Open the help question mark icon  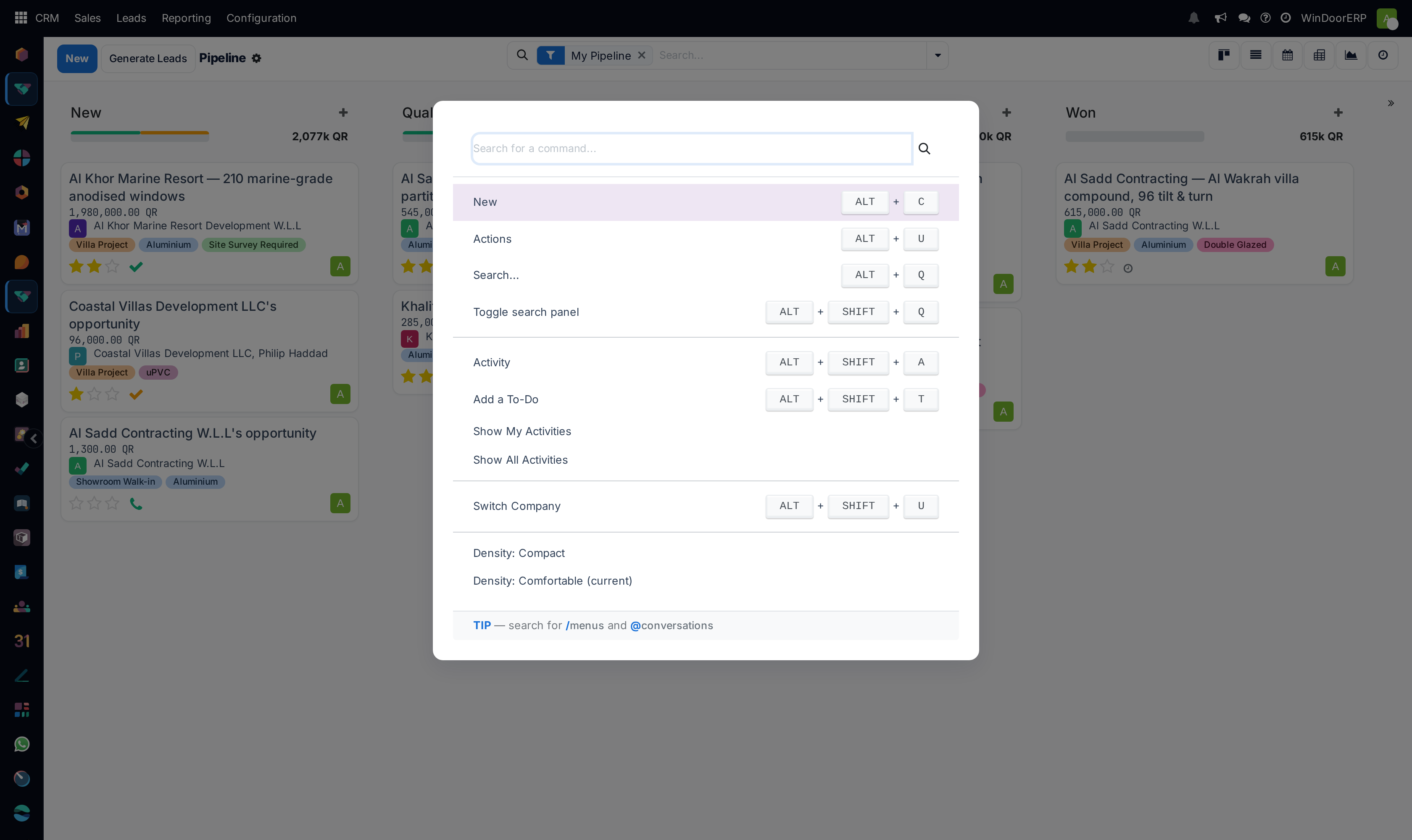pos(1265,18)
